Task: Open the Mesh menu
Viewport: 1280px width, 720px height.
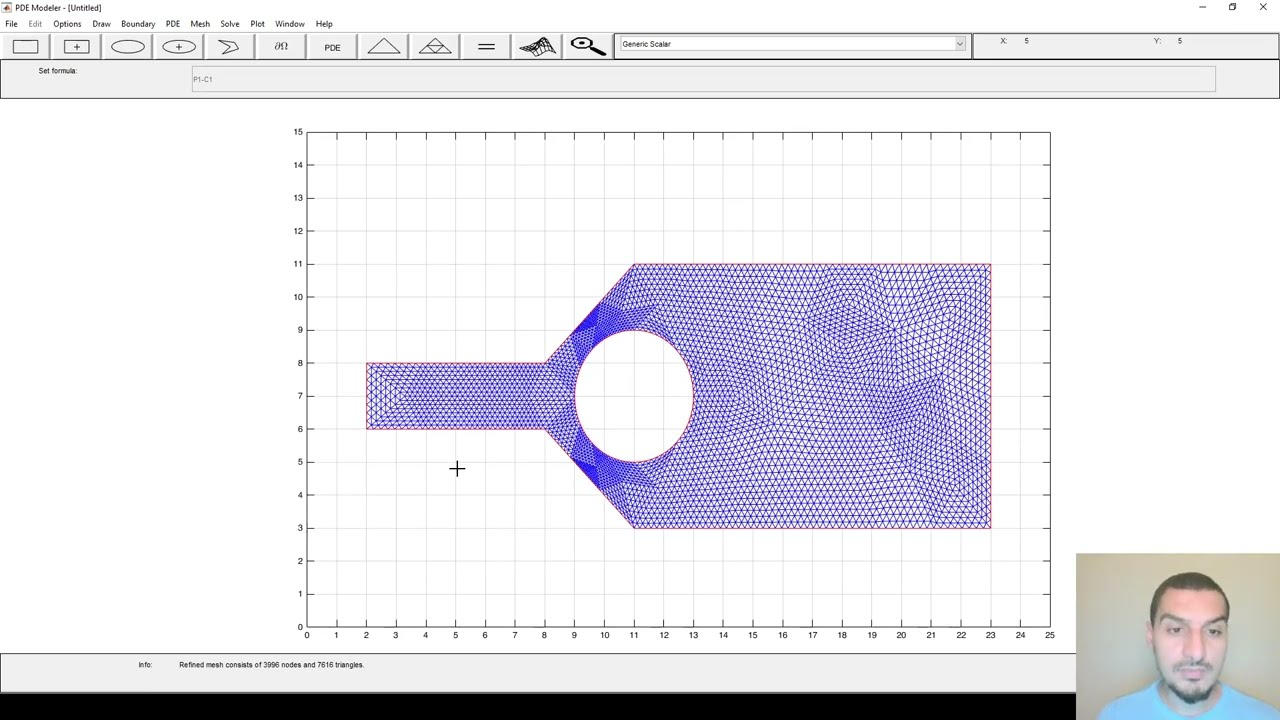Action: 200,24
